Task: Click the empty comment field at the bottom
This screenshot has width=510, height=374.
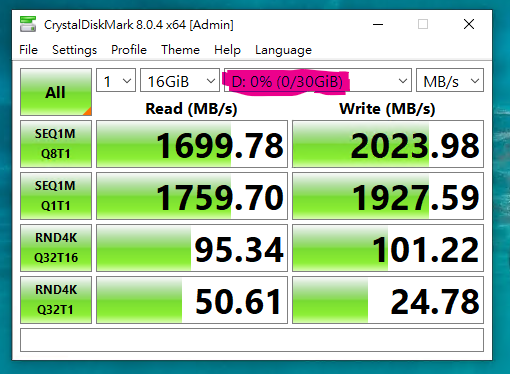Action: (252, 340)
